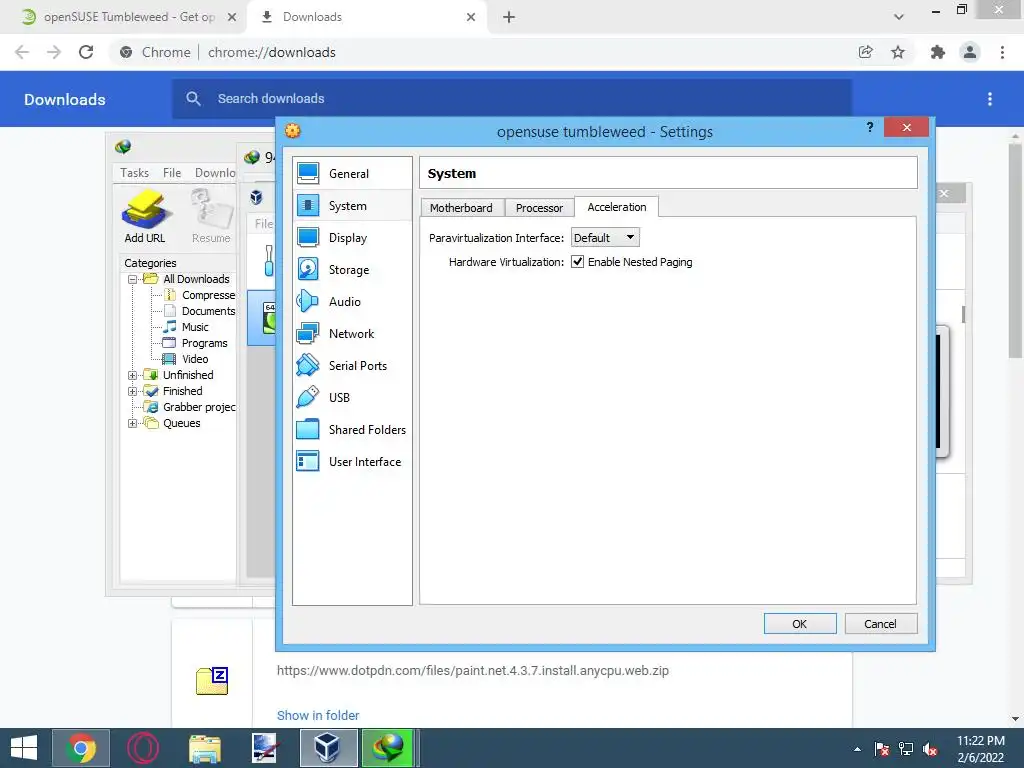
Task: Click OK in Settings dialog
Action: [799, 624]
